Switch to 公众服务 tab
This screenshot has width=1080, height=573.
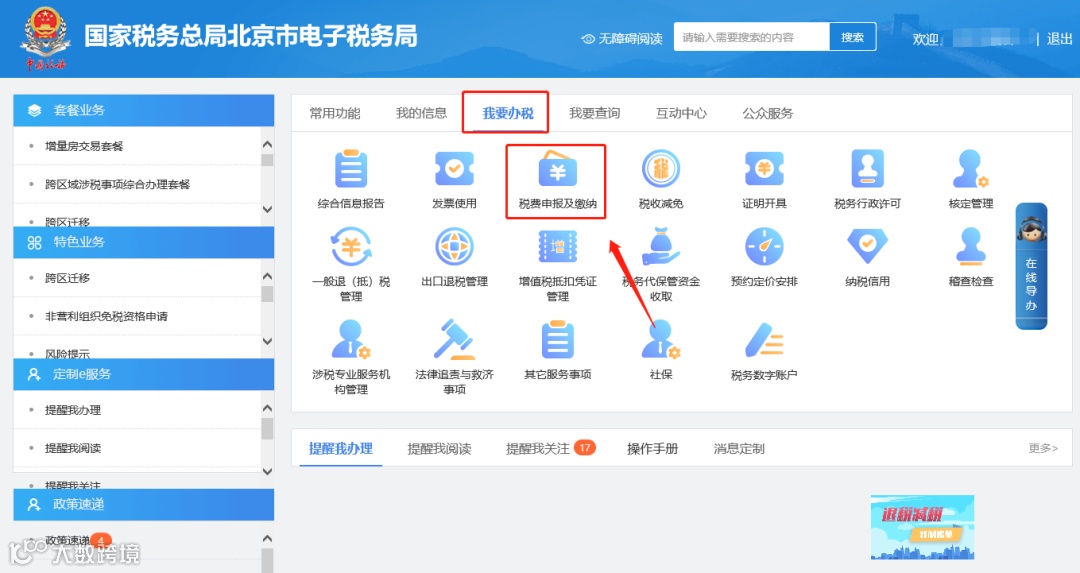coord(768,113)
